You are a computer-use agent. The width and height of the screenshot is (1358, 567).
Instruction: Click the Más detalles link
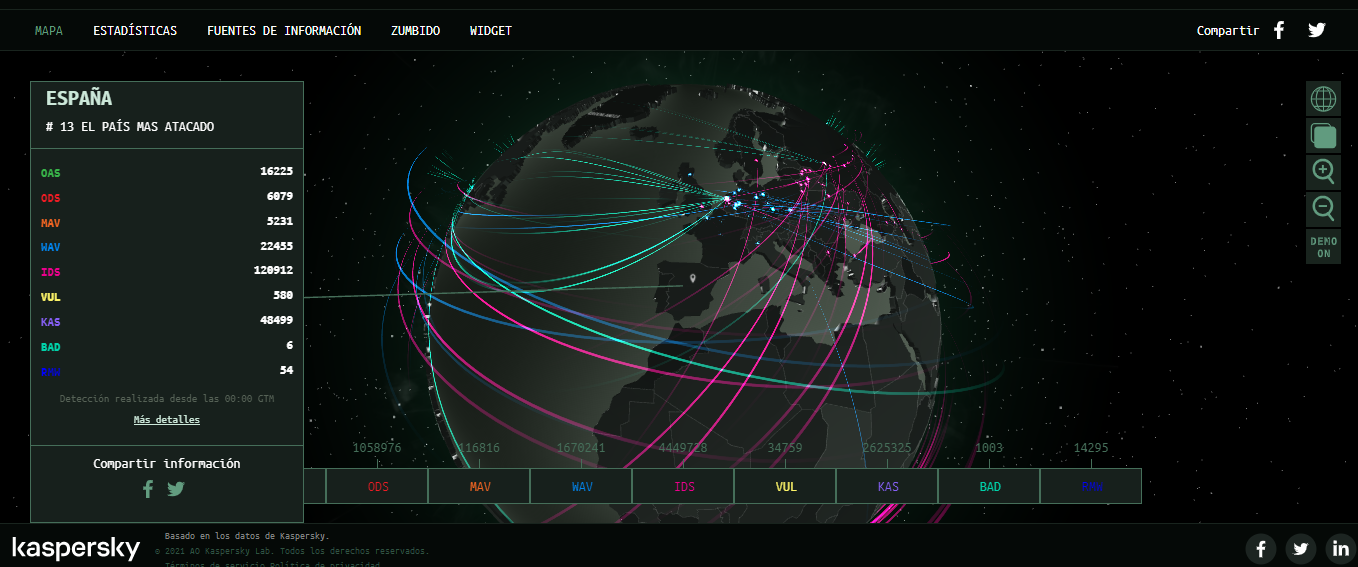tap(167, 420)
